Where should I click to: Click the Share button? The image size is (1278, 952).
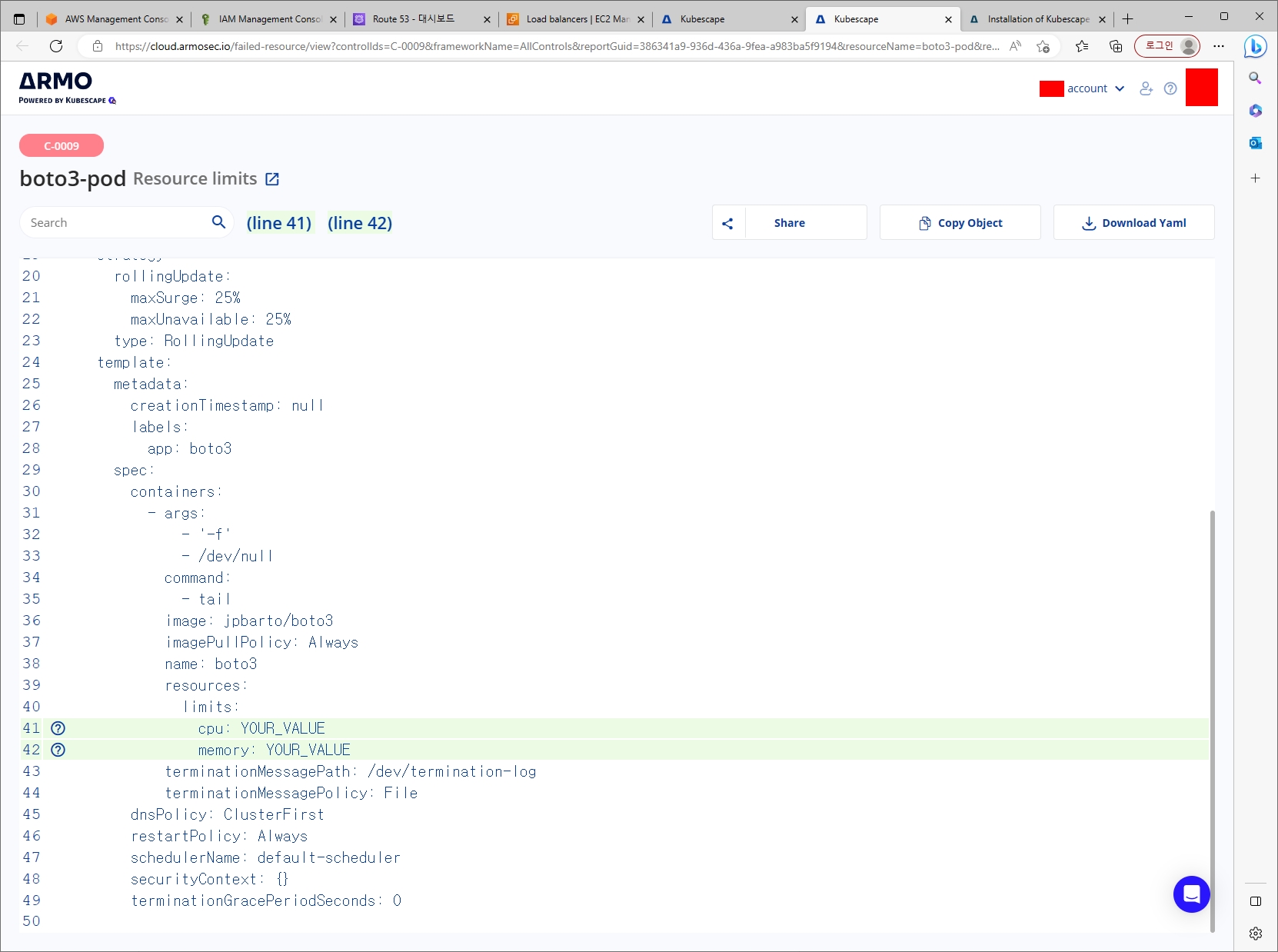(790, 223)
